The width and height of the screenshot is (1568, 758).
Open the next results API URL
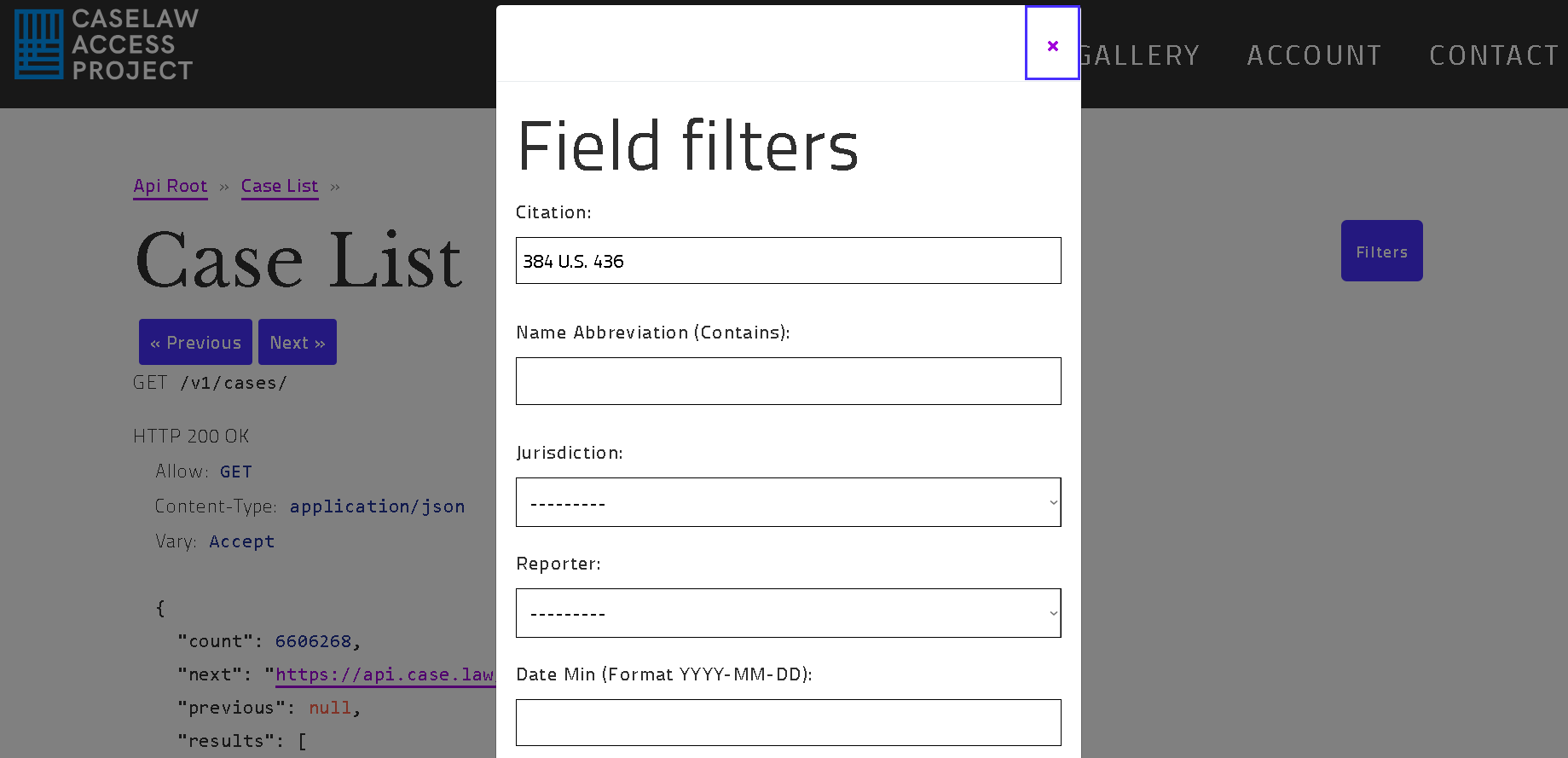coord(385,674)
